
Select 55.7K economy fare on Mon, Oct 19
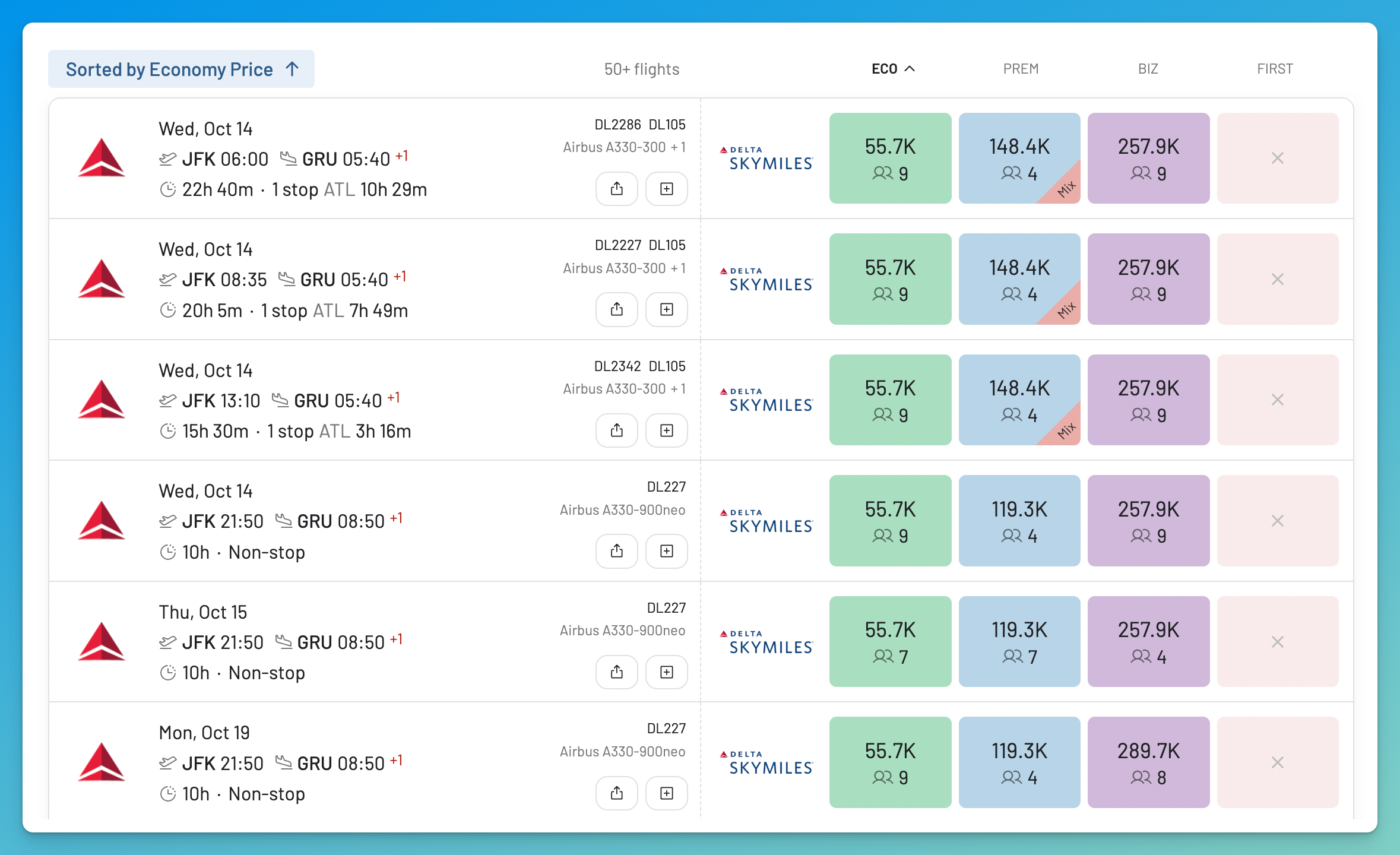click(890, 762)
